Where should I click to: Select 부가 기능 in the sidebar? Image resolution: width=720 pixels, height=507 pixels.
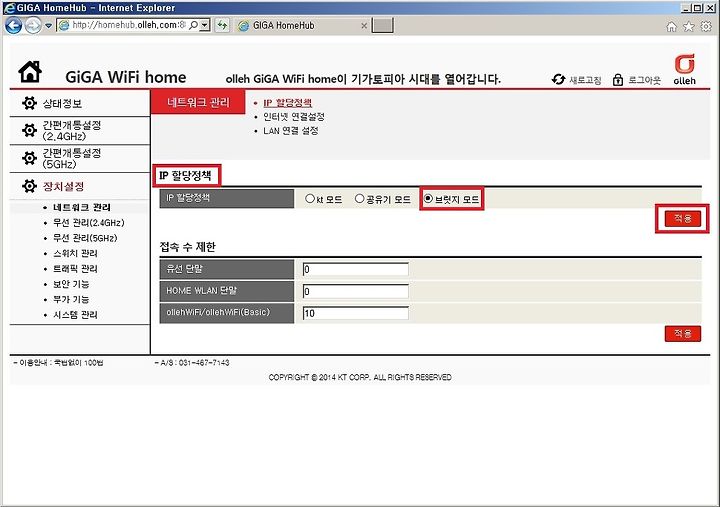[71, 299]
